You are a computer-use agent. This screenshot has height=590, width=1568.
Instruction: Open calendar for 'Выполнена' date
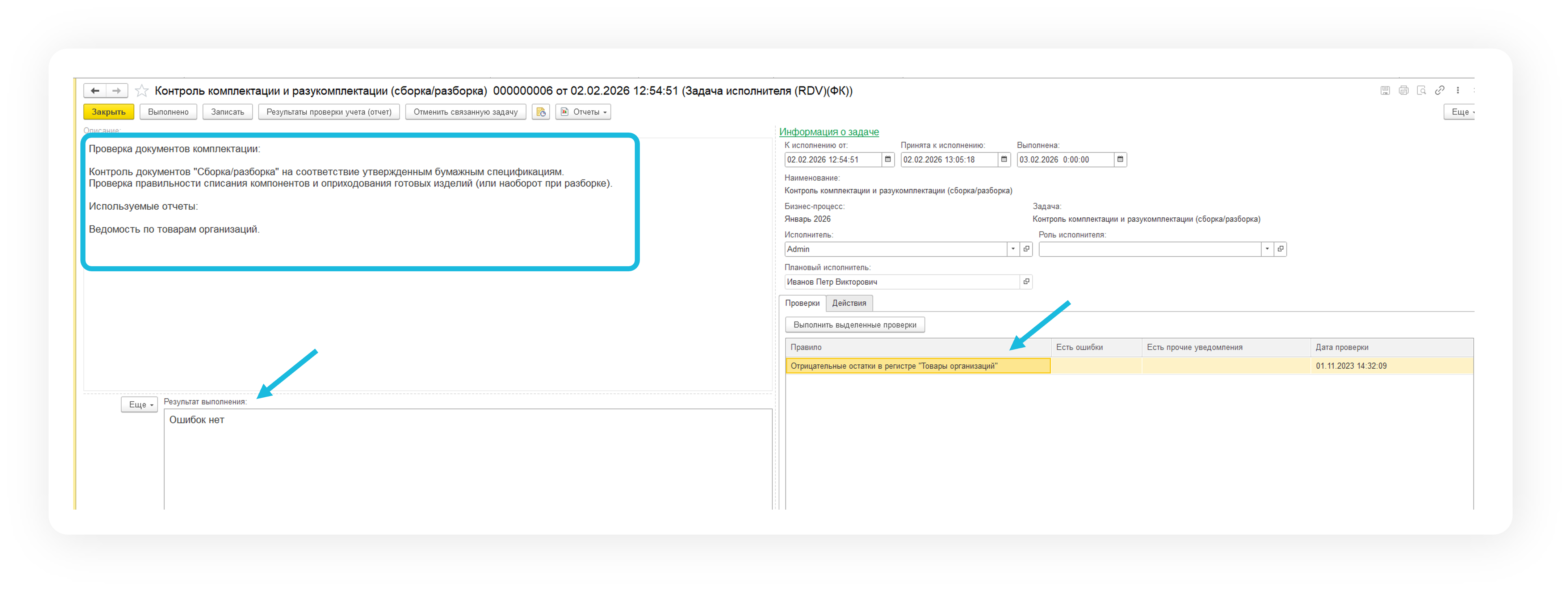tap(1120, 159)
